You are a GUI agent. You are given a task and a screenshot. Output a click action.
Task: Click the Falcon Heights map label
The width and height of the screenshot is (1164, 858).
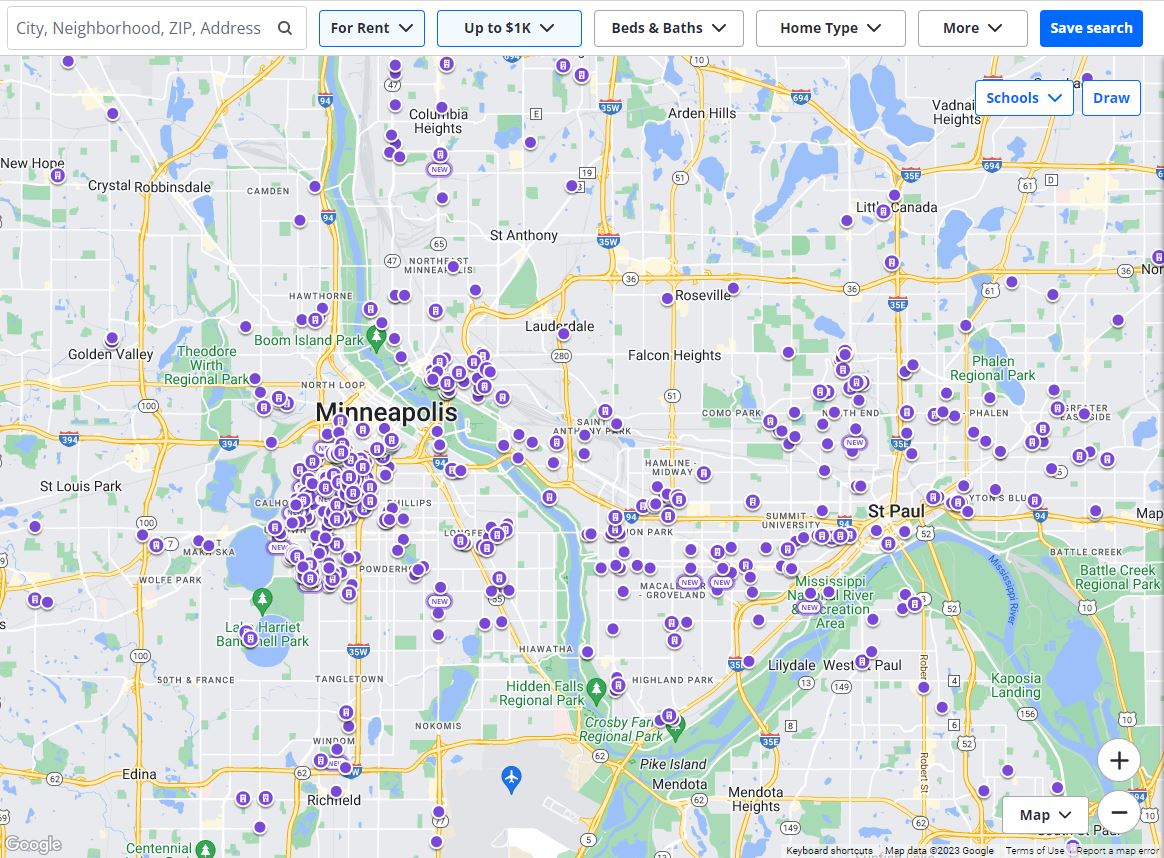(674, 356)
